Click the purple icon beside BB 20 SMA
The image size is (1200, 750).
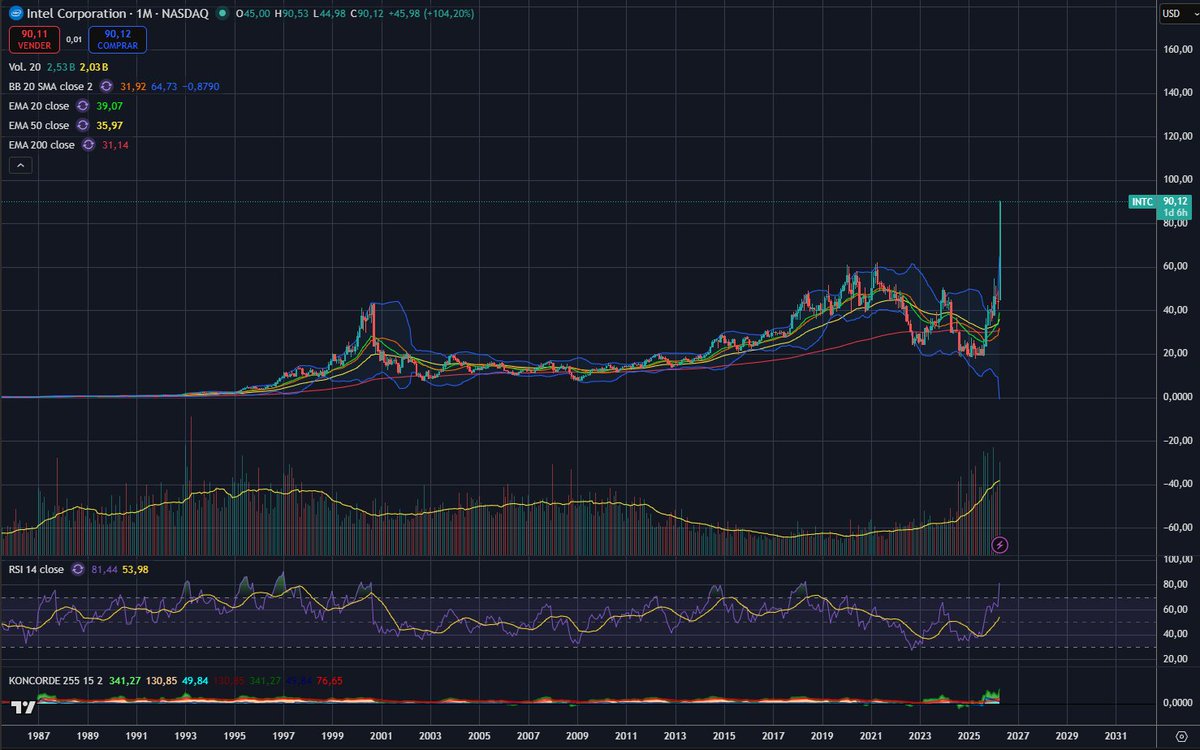(x=106, y=87)
